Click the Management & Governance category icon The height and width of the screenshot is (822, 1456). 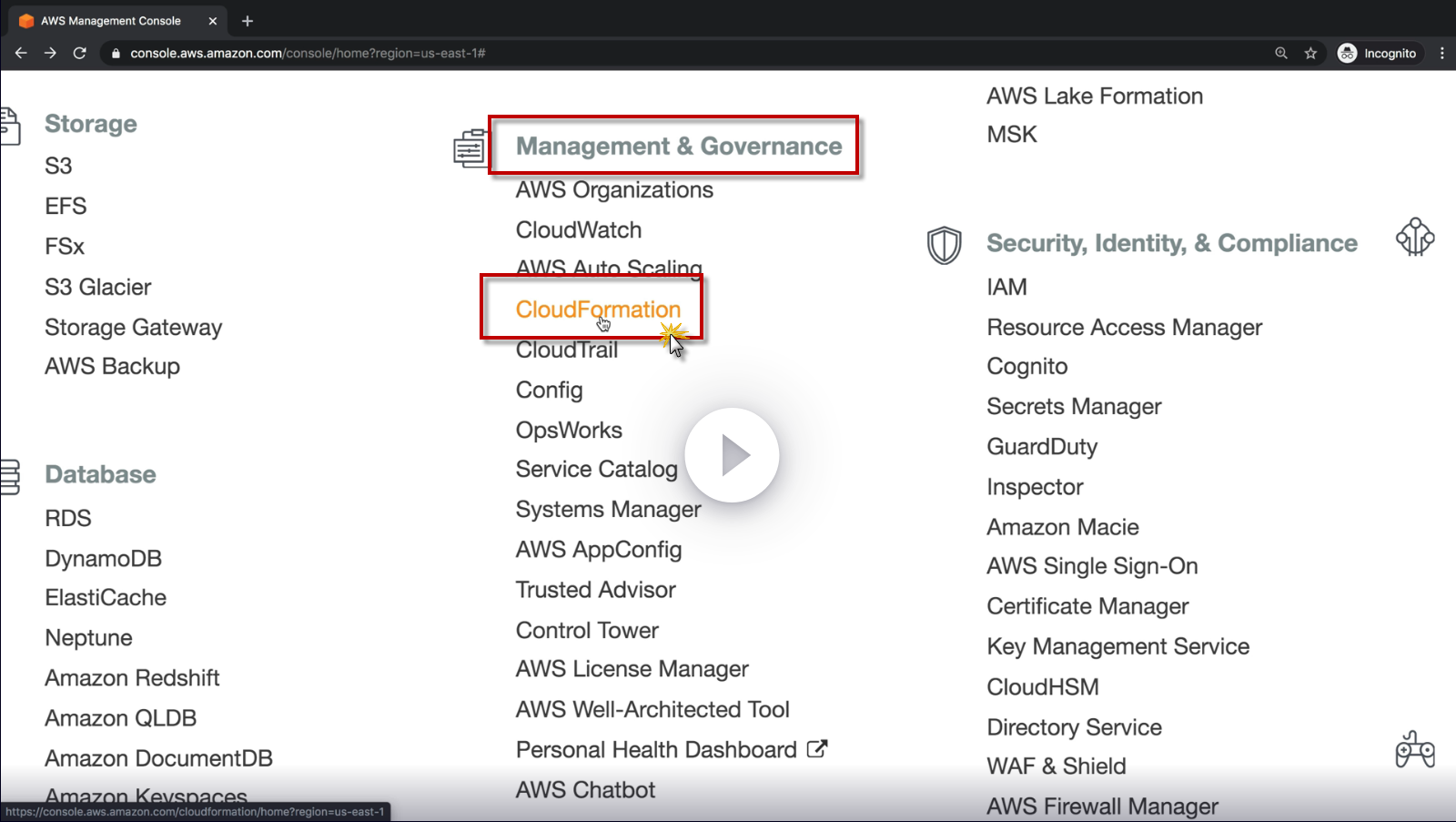tap(470, 147)
